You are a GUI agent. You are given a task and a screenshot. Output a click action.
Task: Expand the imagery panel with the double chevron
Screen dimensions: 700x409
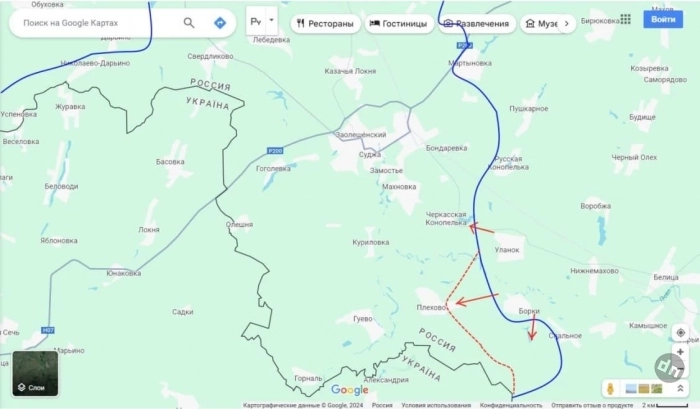(680, 388)
